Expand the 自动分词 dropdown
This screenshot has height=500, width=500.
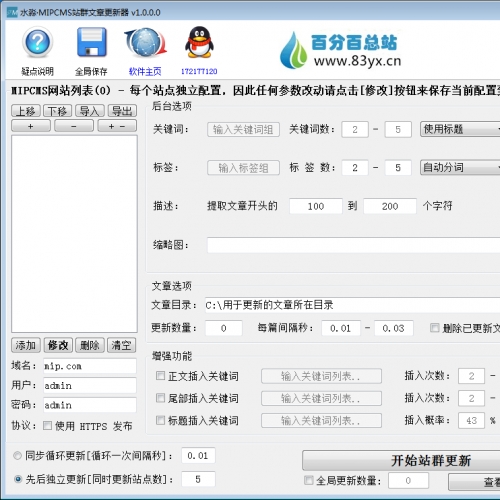460,167
